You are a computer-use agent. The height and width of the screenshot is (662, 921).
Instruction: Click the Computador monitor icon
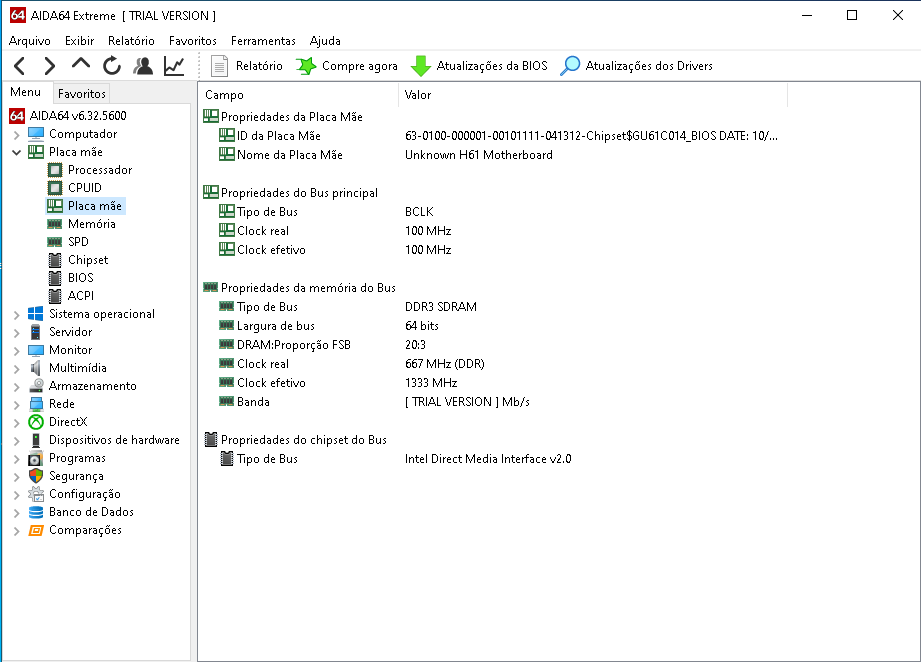point(36,134)
